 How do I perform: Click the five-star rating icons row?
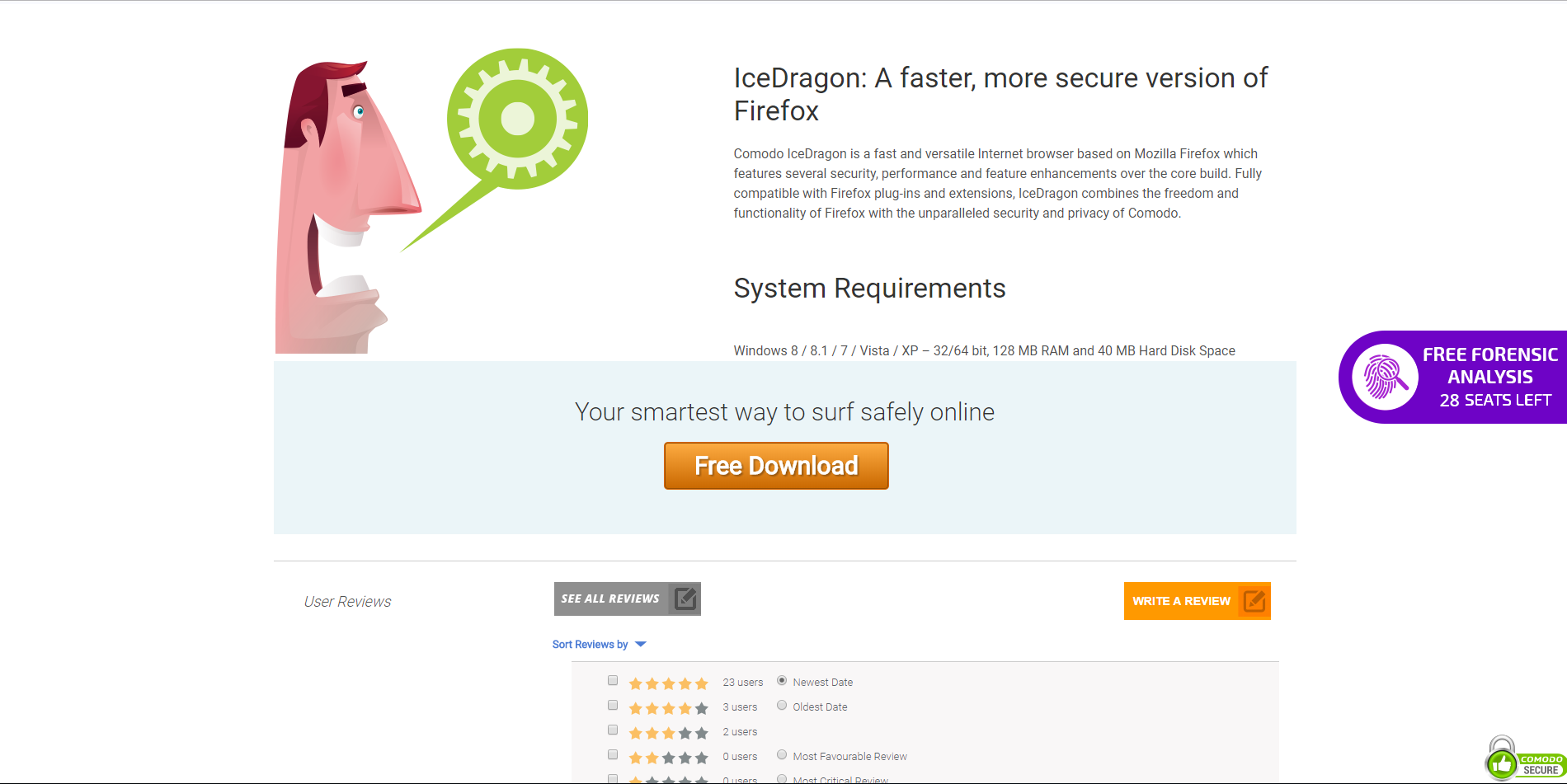668,683
